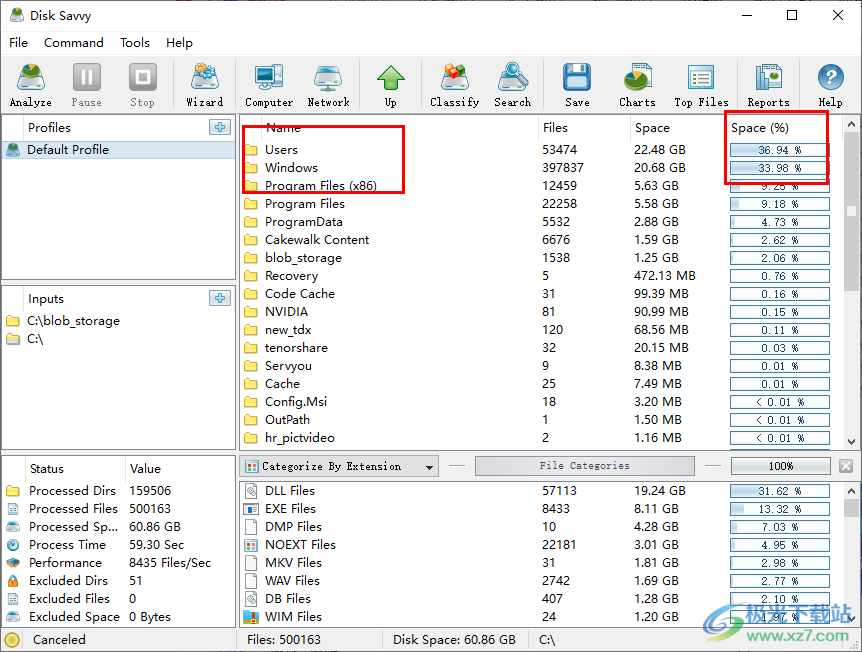Open the Charts tool
Screen dimensions: 862x652
coord(637,85)
